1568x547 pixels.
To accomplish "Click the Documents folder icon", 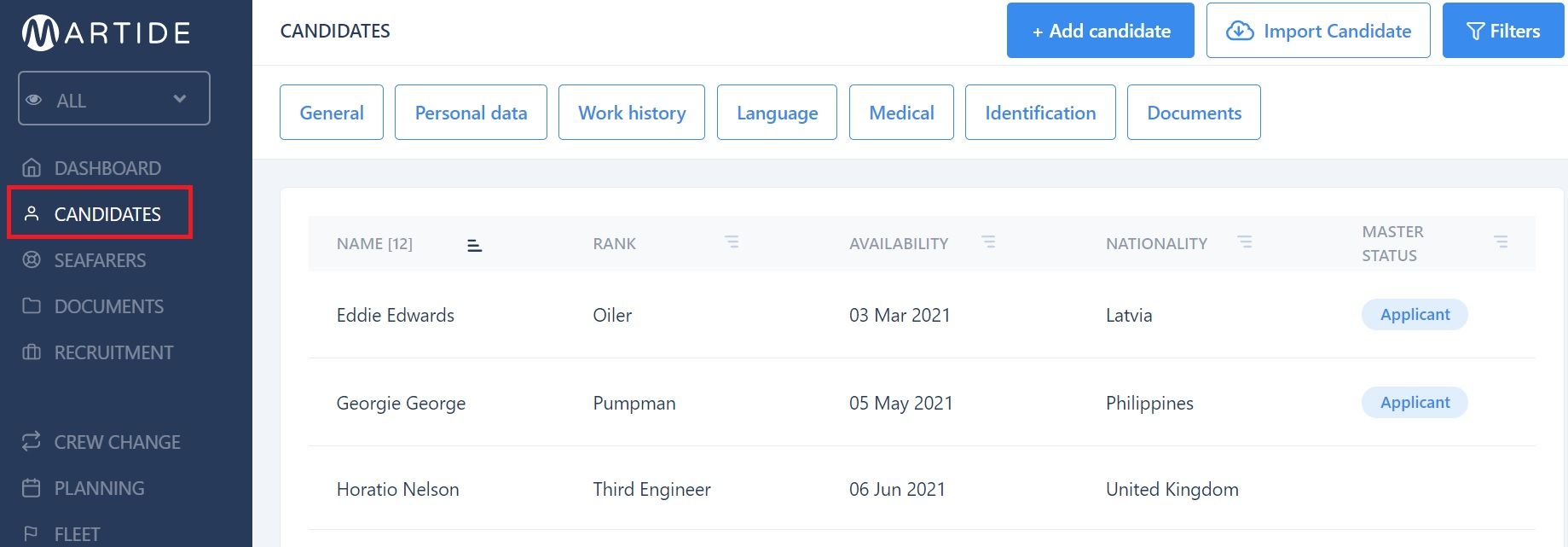I will tap(32, 306).
